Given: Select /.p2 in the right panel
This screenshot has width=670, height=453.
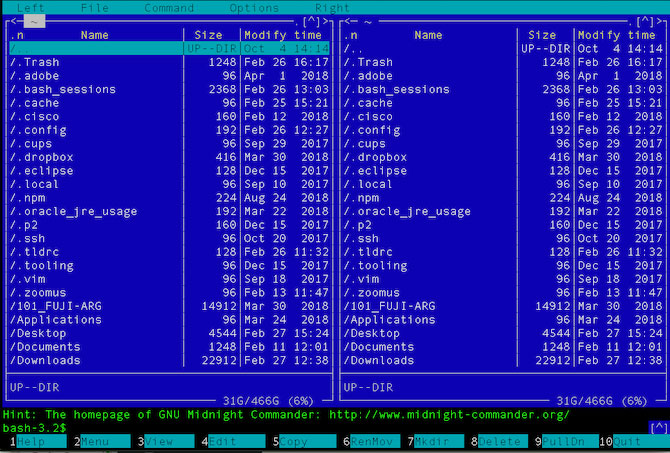Looking at the screenshot, I should point(503,225).
